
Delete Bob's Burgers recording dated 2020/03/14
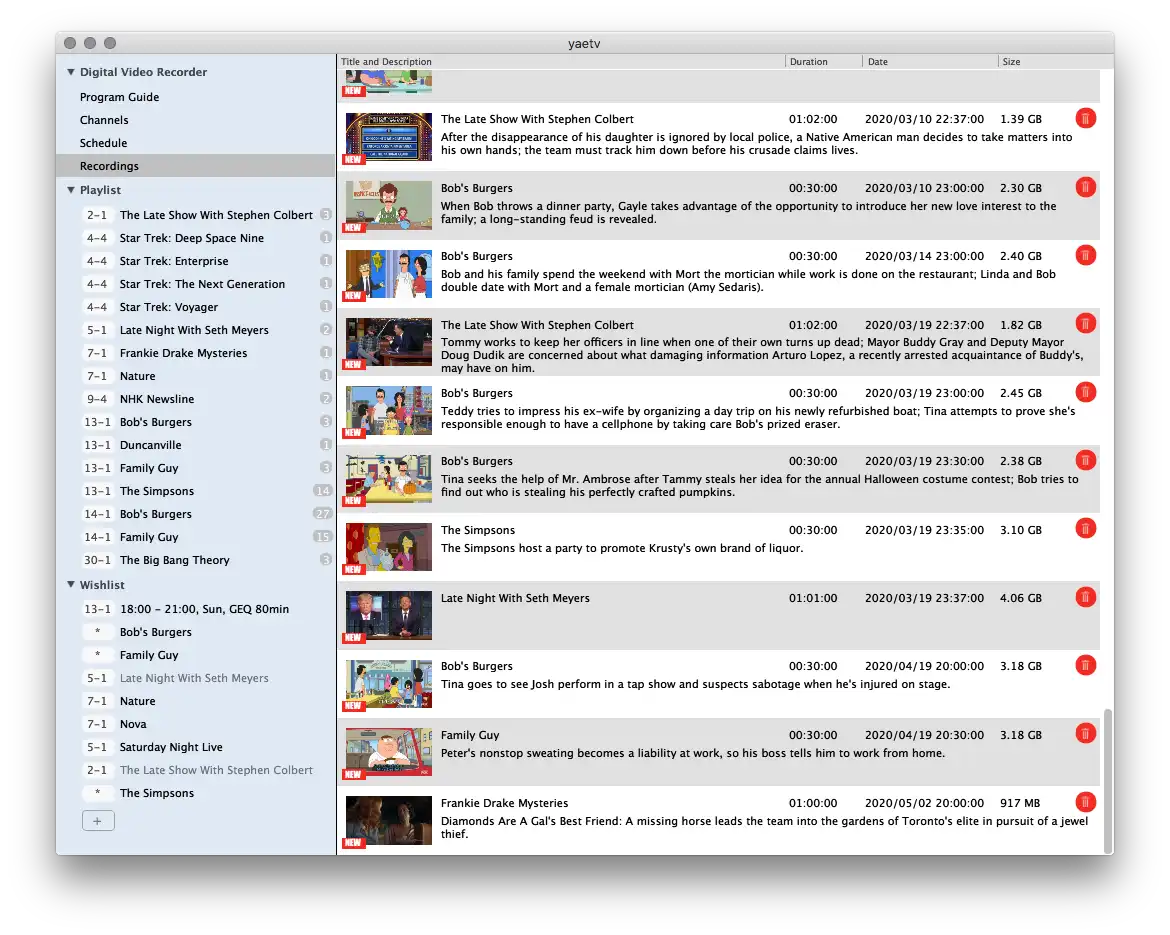1086,256
